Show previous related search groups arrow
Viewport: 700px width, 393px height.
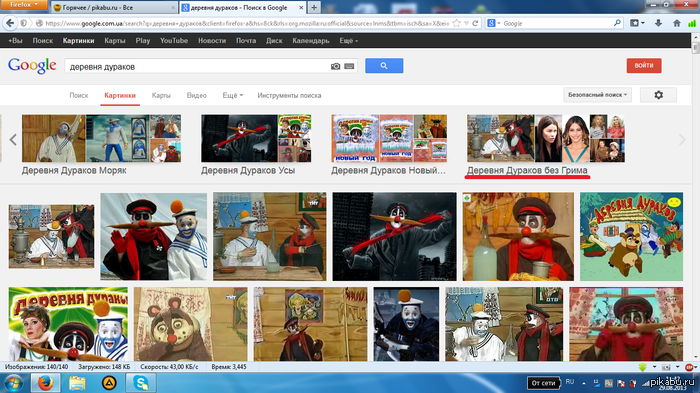click(13, 140)
